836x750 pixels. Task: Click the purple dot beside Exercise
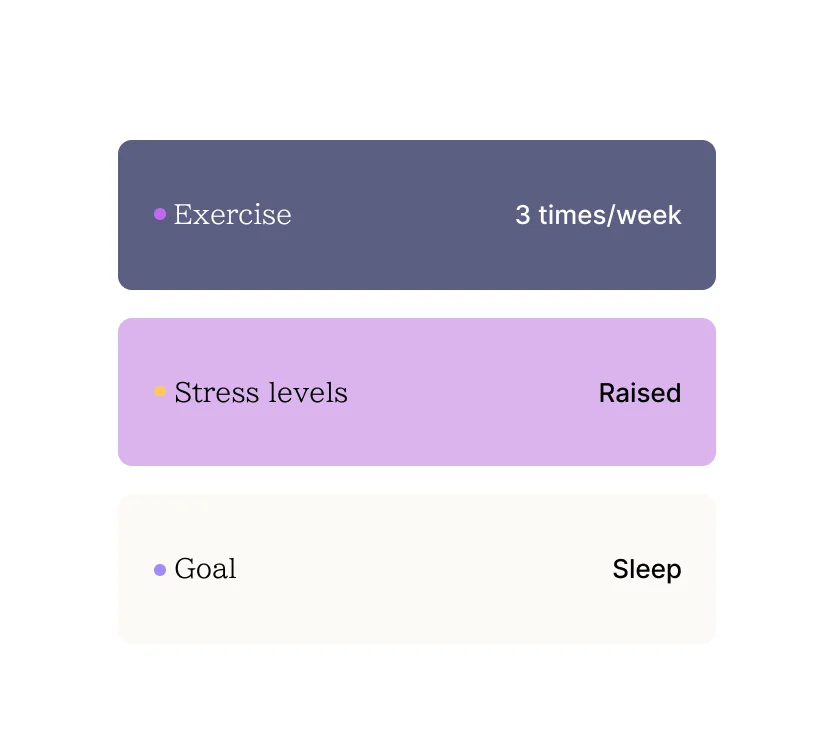(160, 214)
